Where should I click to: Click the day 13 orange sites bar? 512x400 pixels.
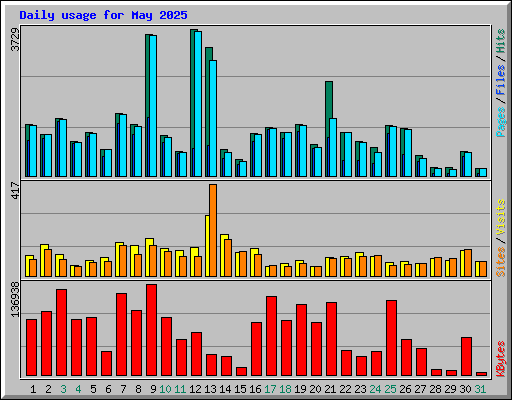coord(213,230)
